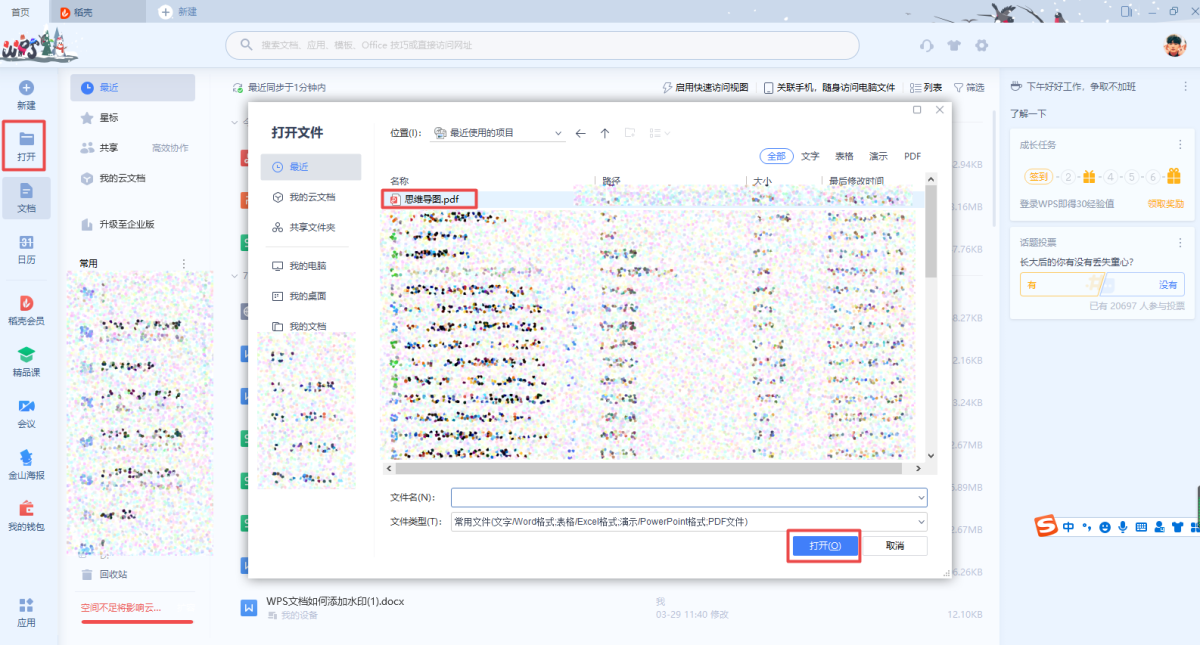Select the 表格 file type filter
The height and width of the screenshot is (645, 1200).
tap(844, 156)
